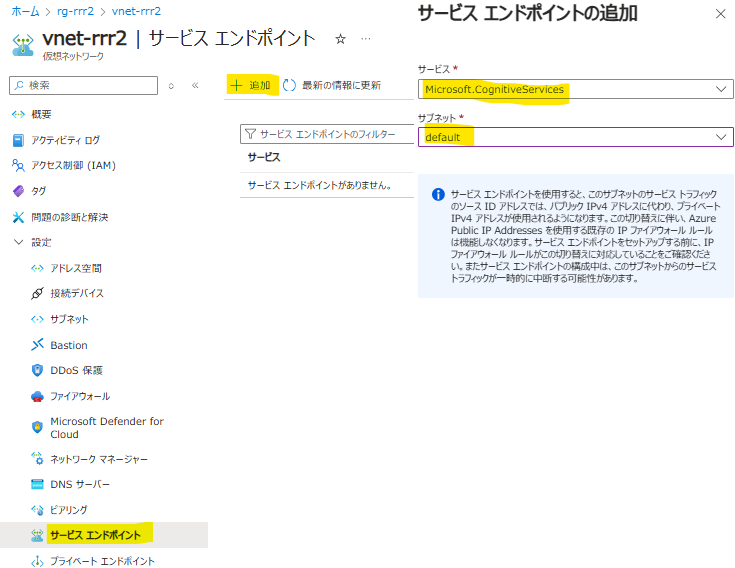Click the アクティビティ ログ icon

[x=18, y=140]
